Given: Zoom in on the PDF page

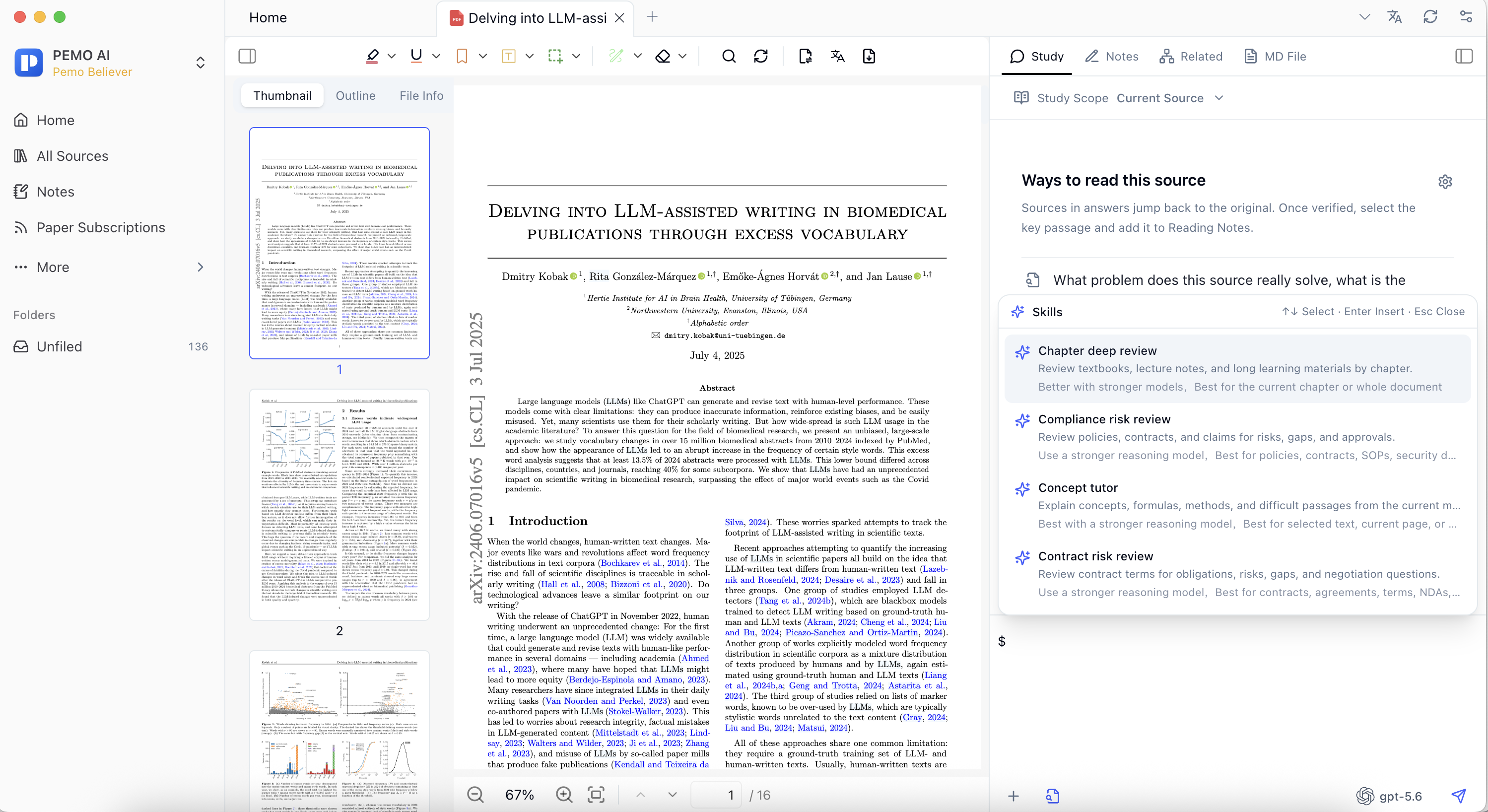Looking at the screenshot, I should point(564,795).
